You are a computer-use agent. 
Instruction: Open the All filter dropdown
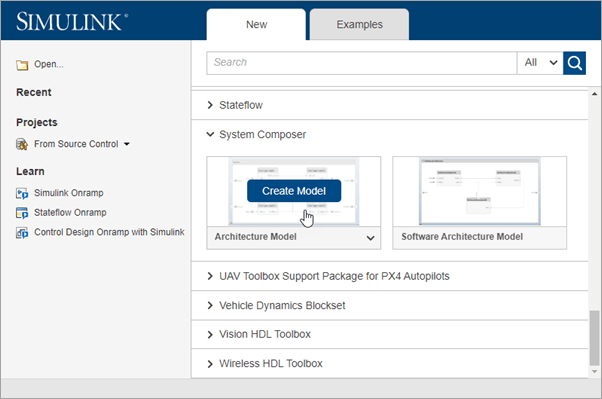(x=540, y=63)
